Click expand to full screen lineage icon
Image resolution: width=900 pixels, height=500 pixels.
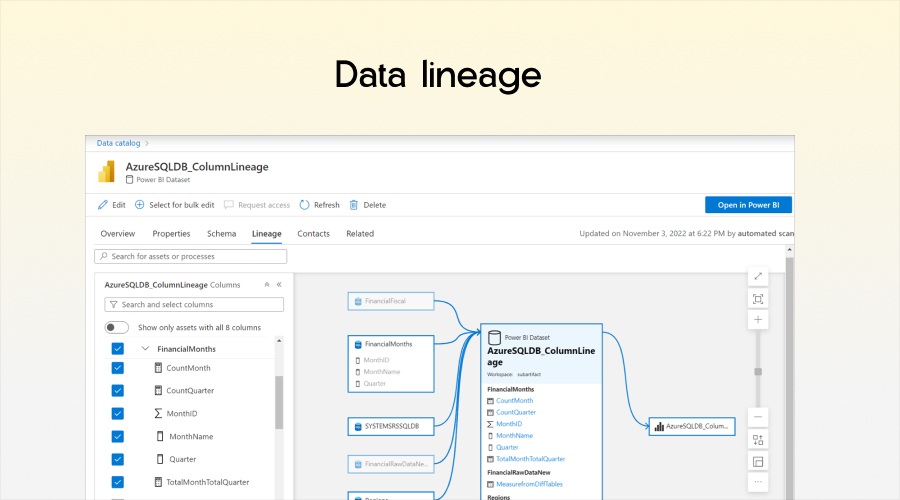coord(758,276)
